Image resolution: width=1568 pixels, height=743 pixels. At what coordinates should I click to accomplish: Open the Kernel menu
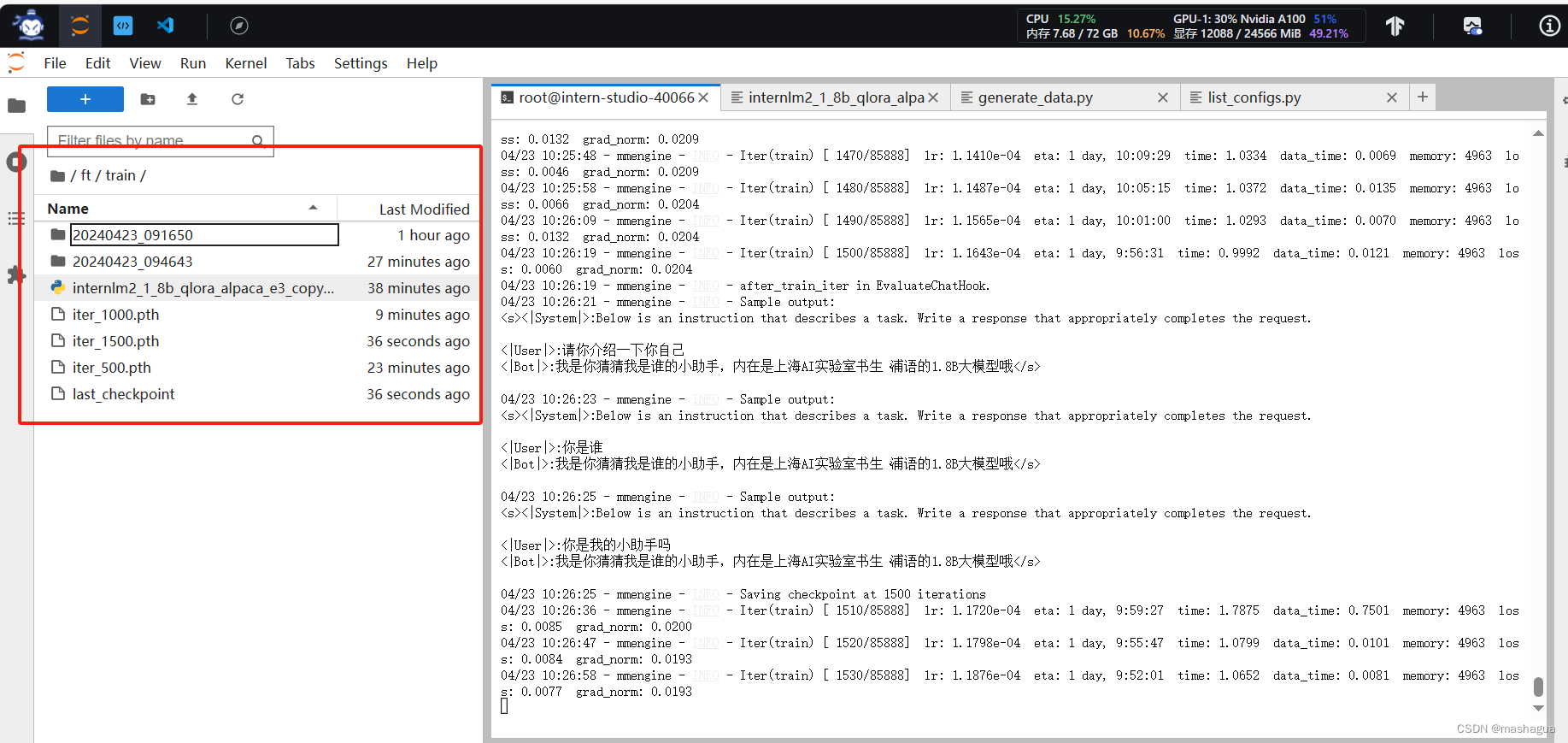246,63
